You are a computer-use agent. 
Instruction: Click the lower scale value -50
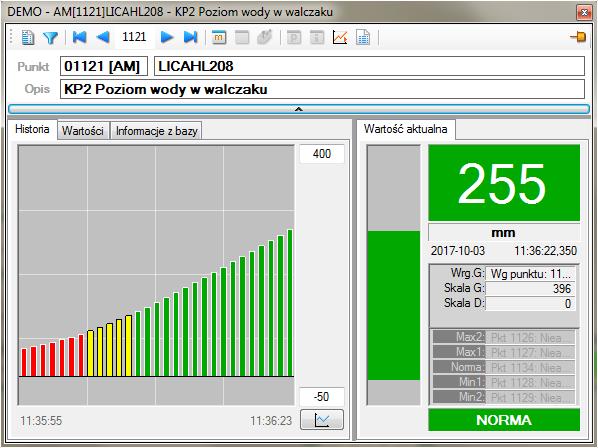(x=322, y=397)
